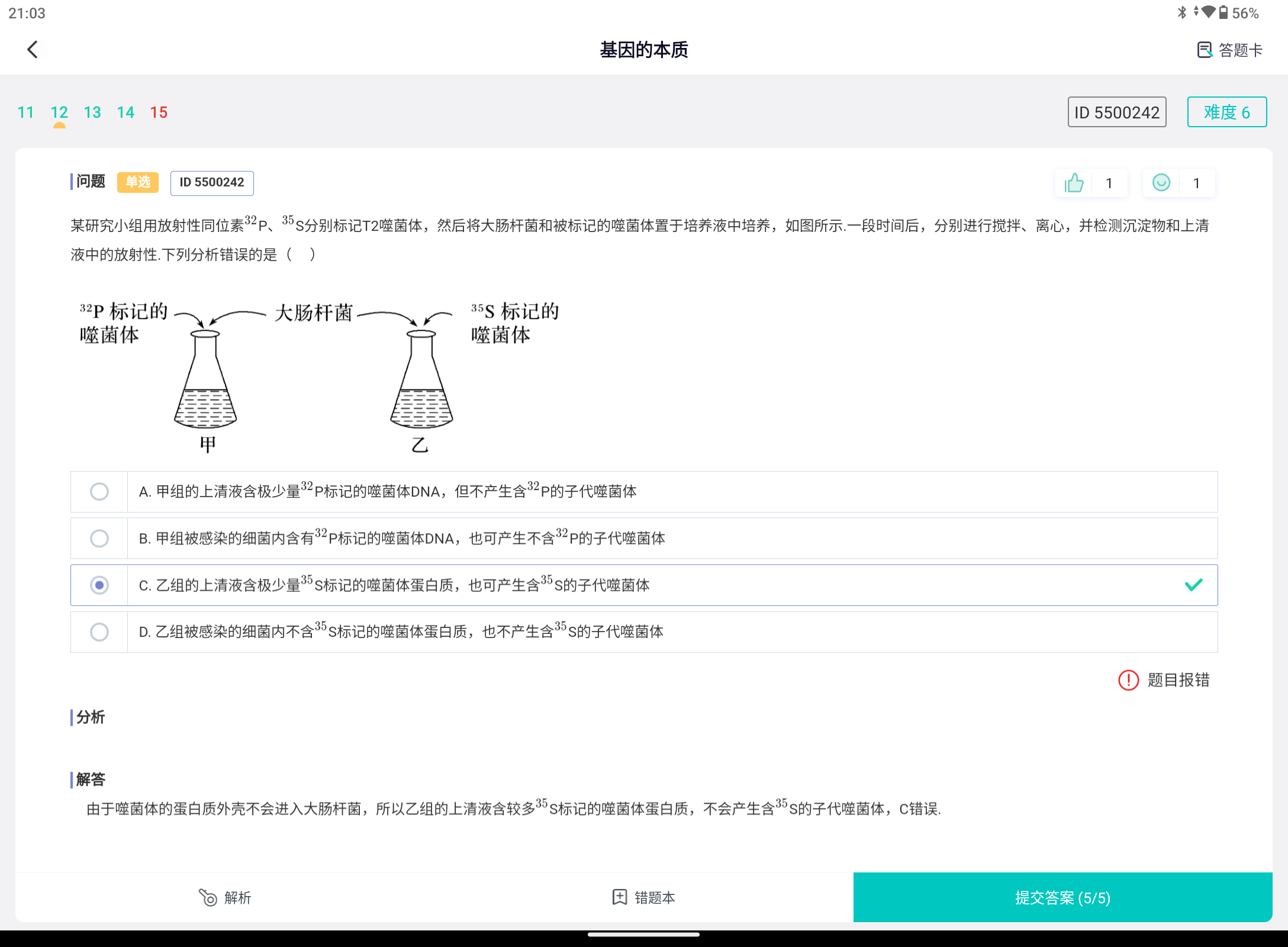Open the 答题卡 answer sheet
Image resolution: width=1288 pixels, height=947 pixels.
[x=1229, y=50]
